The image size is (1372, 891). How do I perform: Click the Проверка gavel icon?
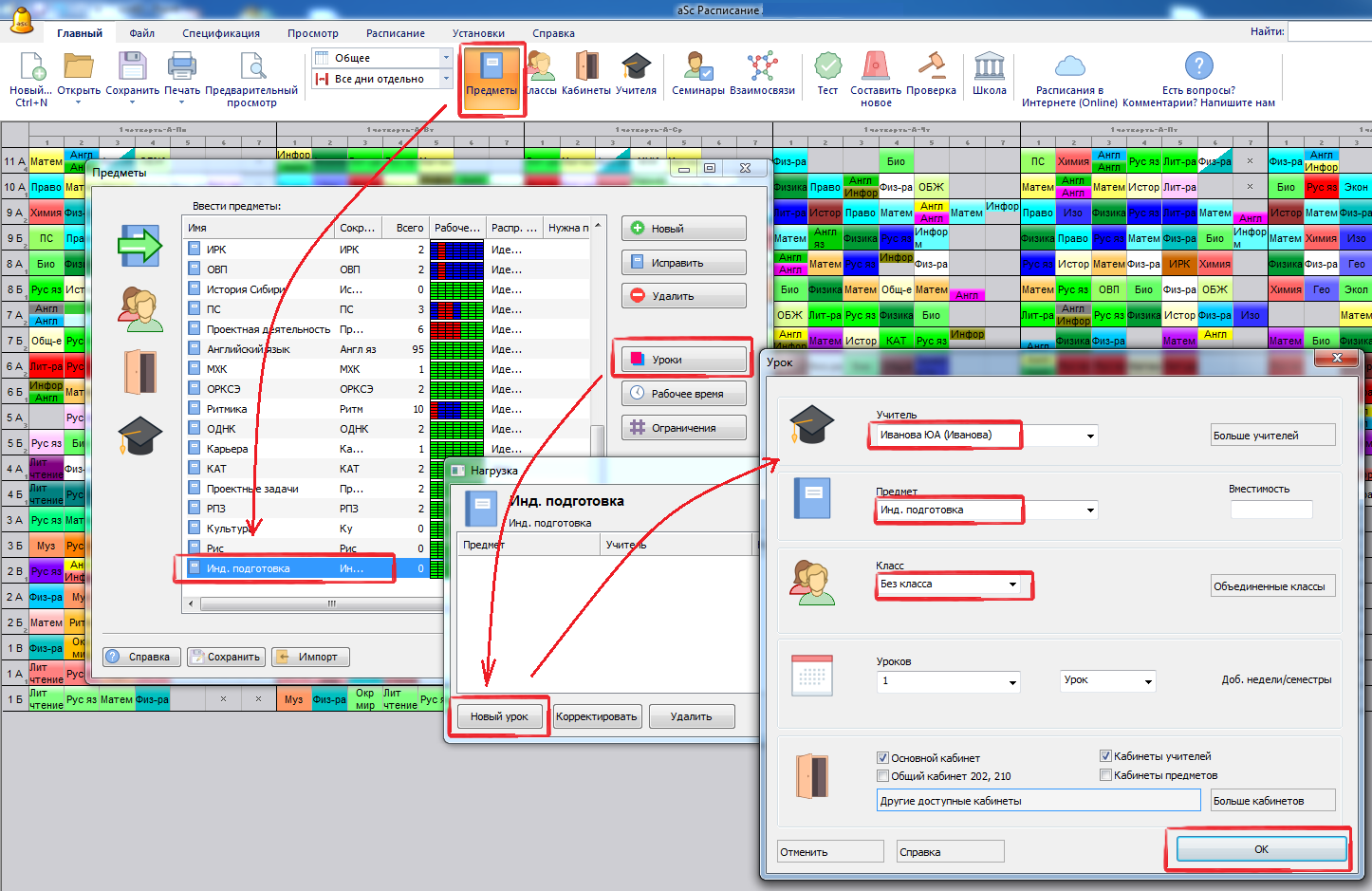(931, 73)
